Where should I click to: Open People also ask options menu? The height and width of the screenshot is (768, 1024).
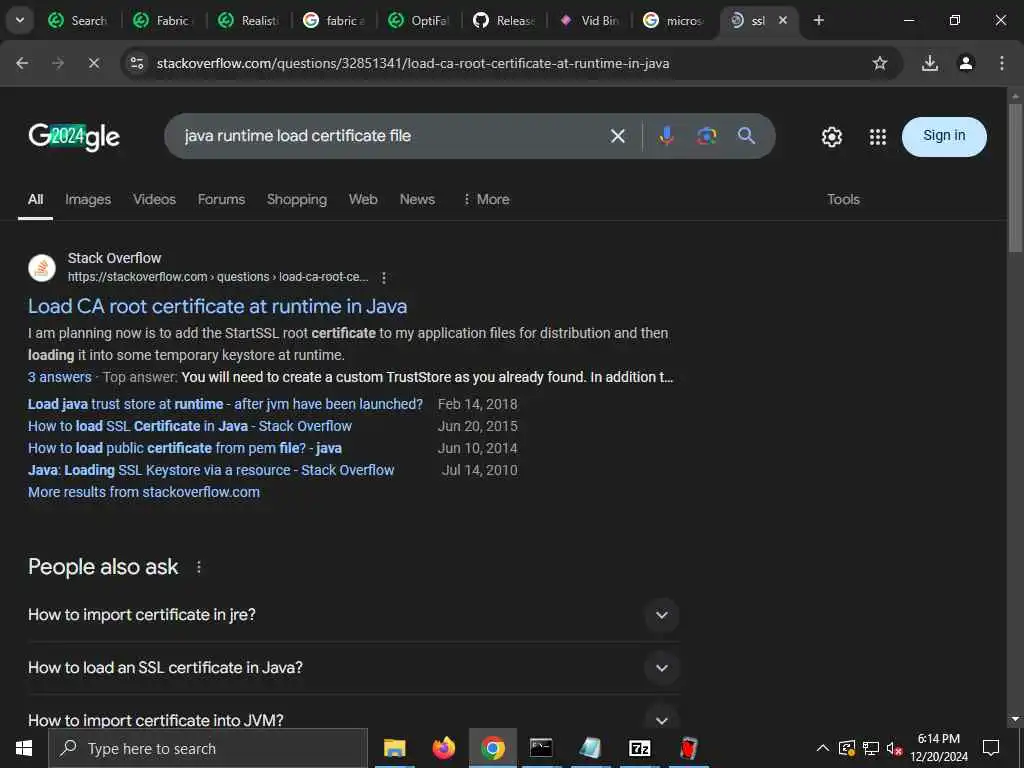199,568
